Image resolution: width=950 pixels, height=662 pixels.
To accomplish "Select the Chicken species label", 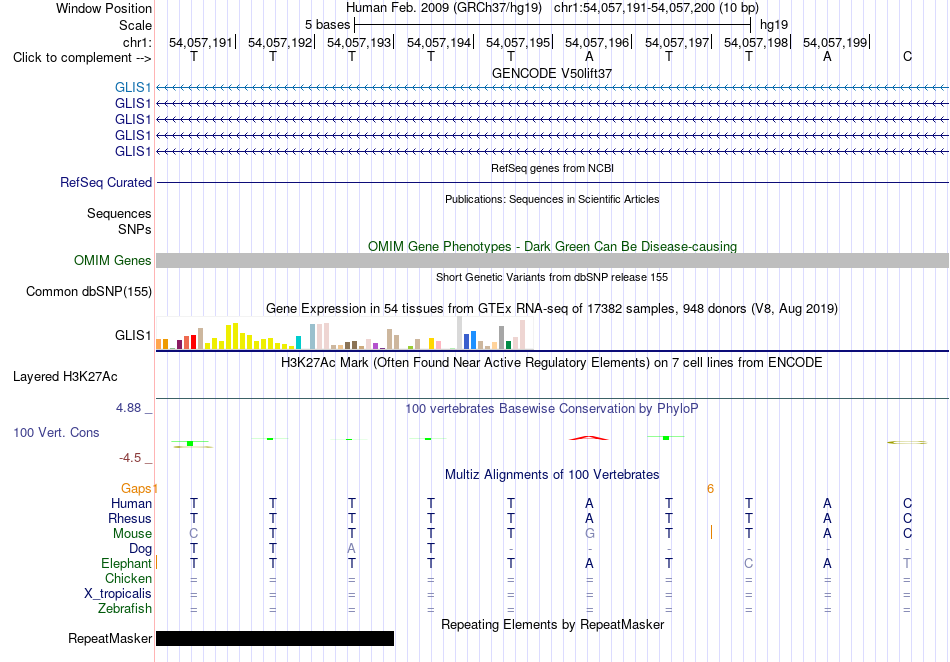I will tap(128, 578).
